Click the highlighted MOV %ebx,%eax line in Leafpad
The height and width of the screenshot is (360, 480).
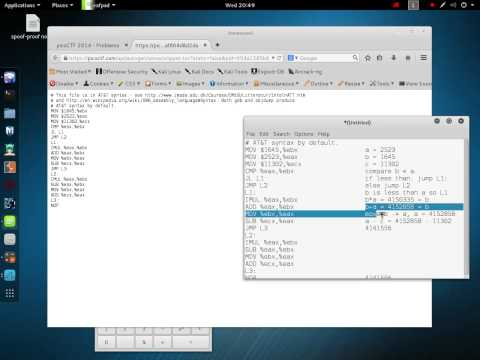(270, 214)
